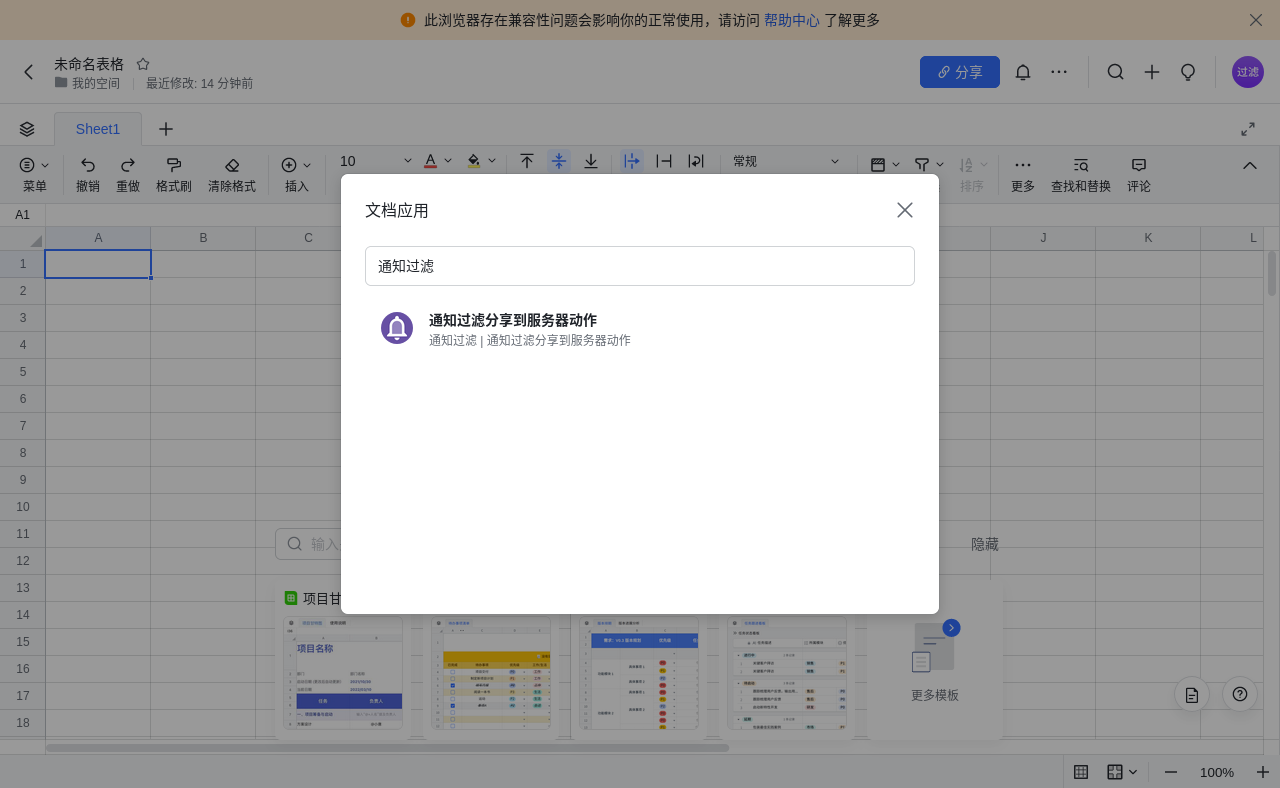Image resolution: width=1280 pixels, height=788 pixels.
Task: Apply the fill color bucket
Action: 474,161
